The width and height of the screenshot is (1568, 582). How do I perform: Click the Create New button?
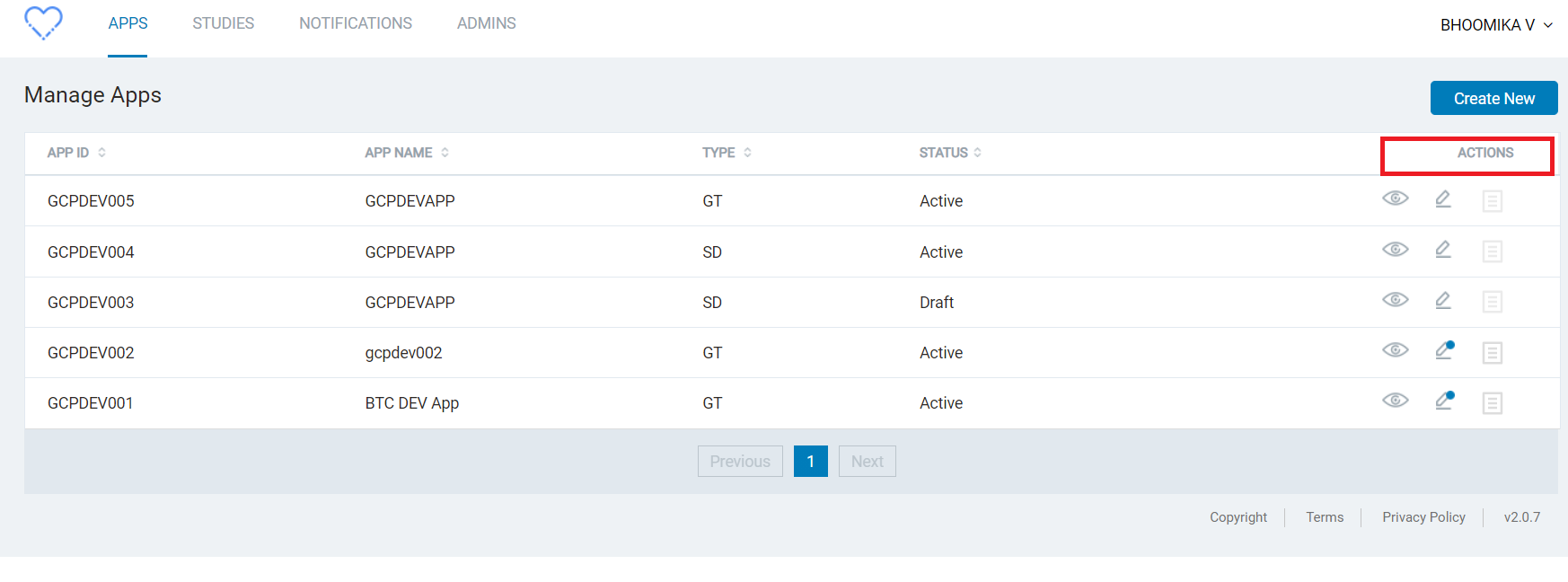click(1493, 98)
